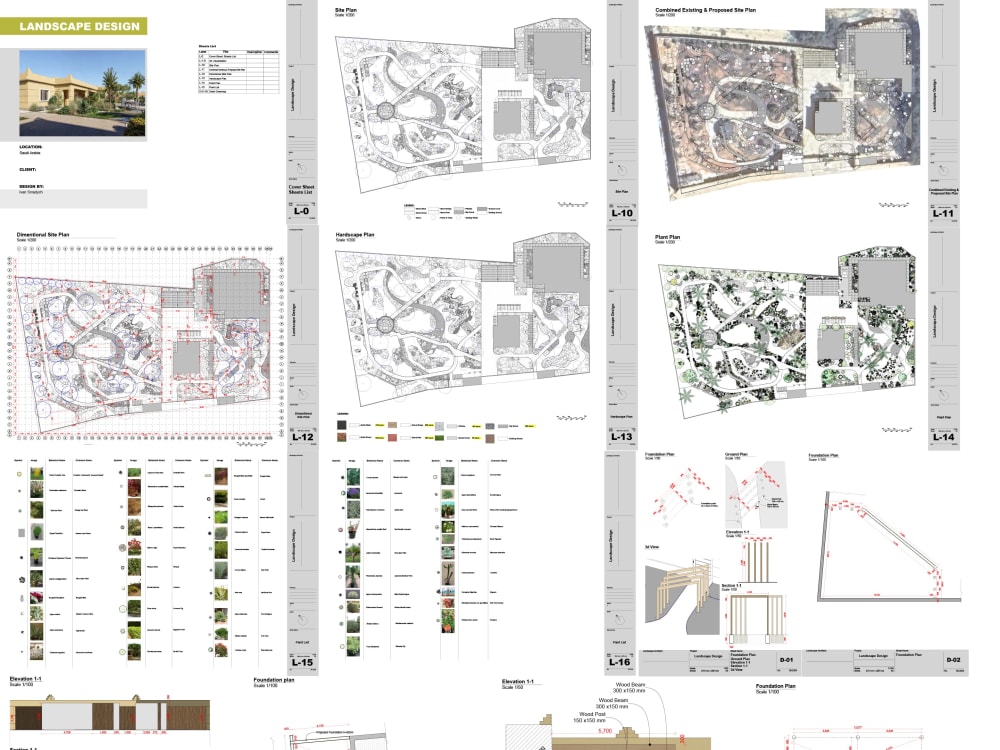The width and height of the screenshot is (1000, 750).
Task: Click the Ground Plan heading on sheet D-01
Action: tap(737, 455)
